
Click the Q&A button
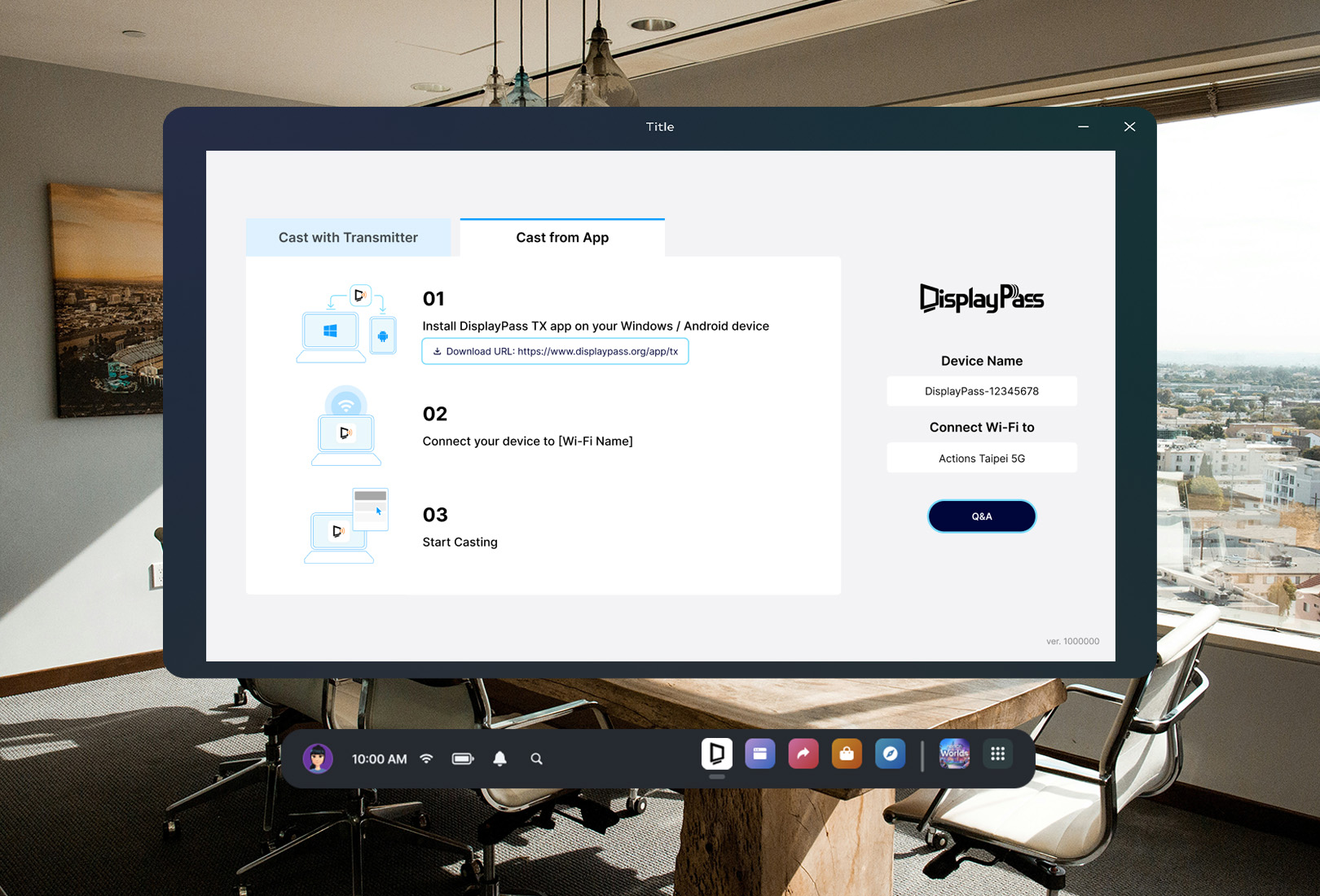pos(982,516)
